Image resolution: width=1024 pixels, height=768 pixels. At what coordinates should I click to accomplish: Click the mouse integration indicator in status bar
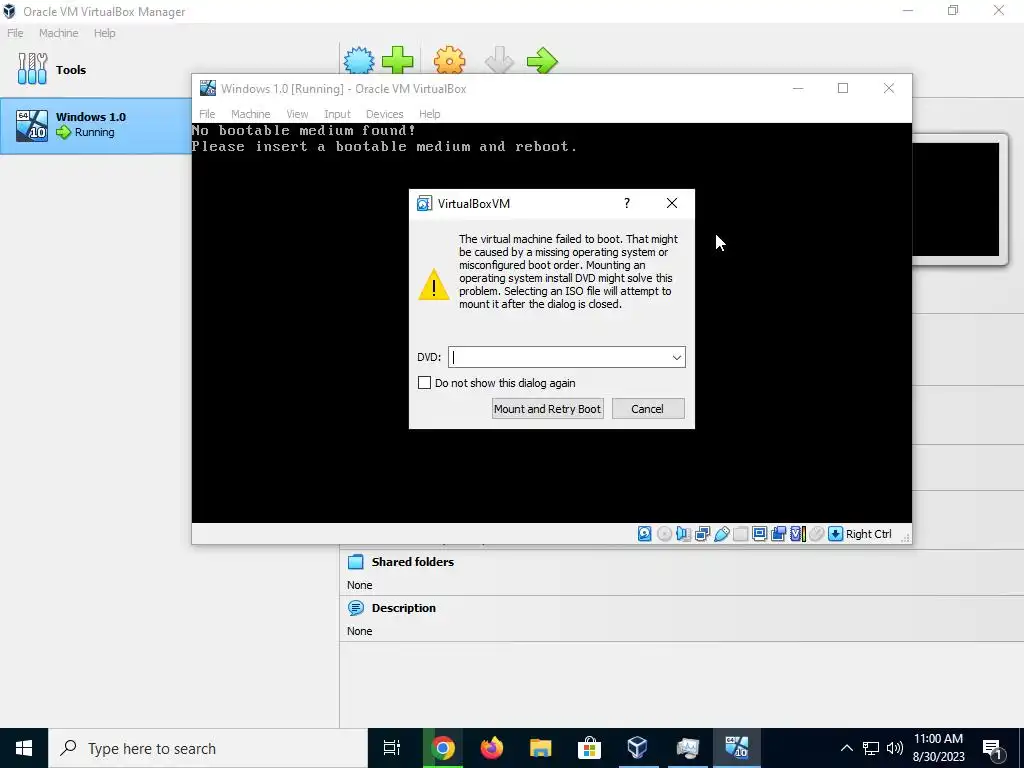point(816,534)
